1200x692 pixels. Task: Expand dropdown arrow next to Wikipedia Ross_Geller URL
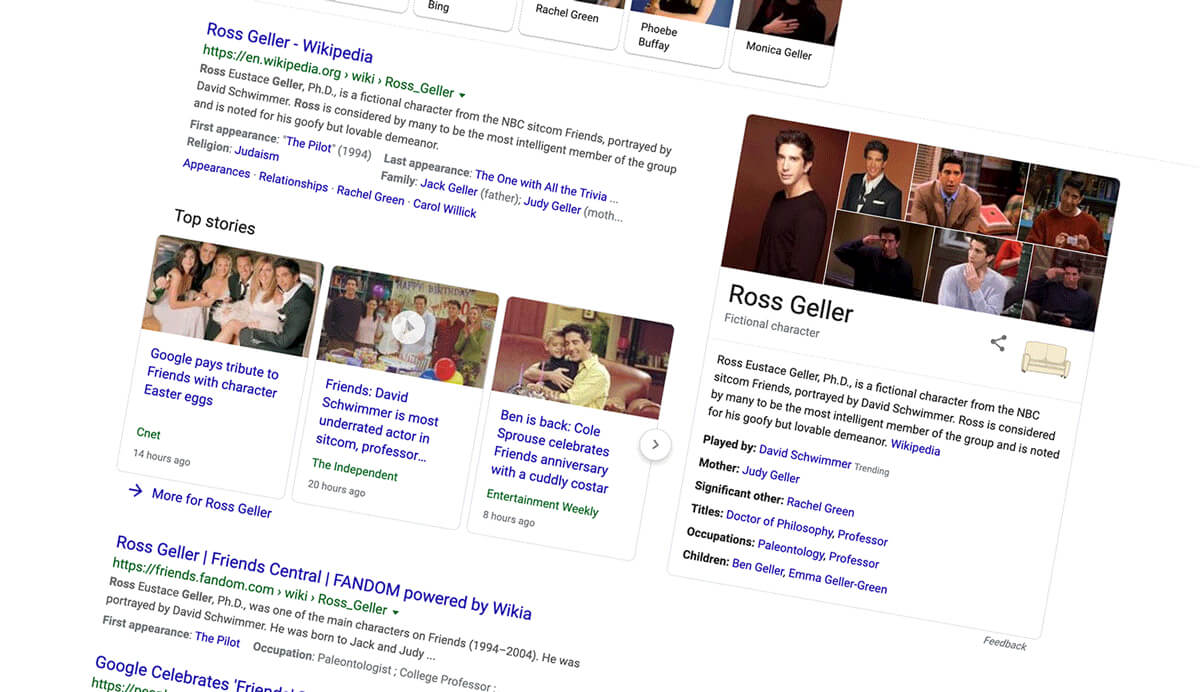461,95
